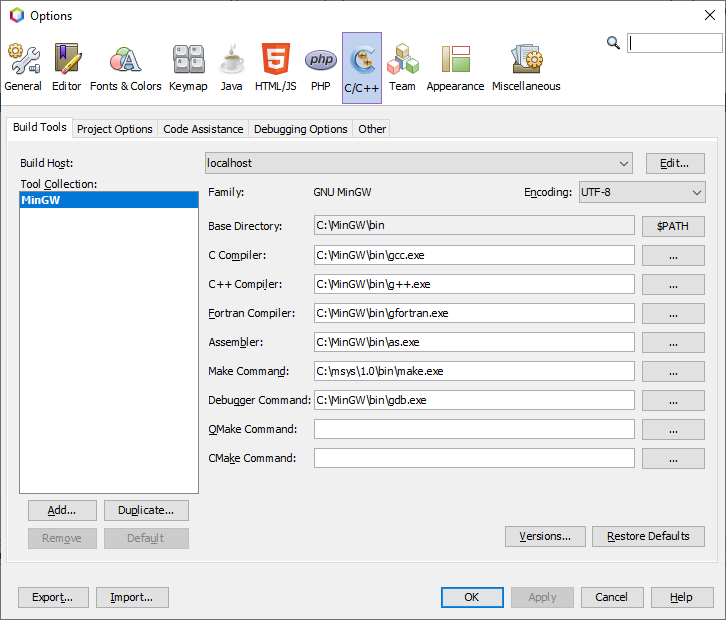Open the General options category

point(23,68)
